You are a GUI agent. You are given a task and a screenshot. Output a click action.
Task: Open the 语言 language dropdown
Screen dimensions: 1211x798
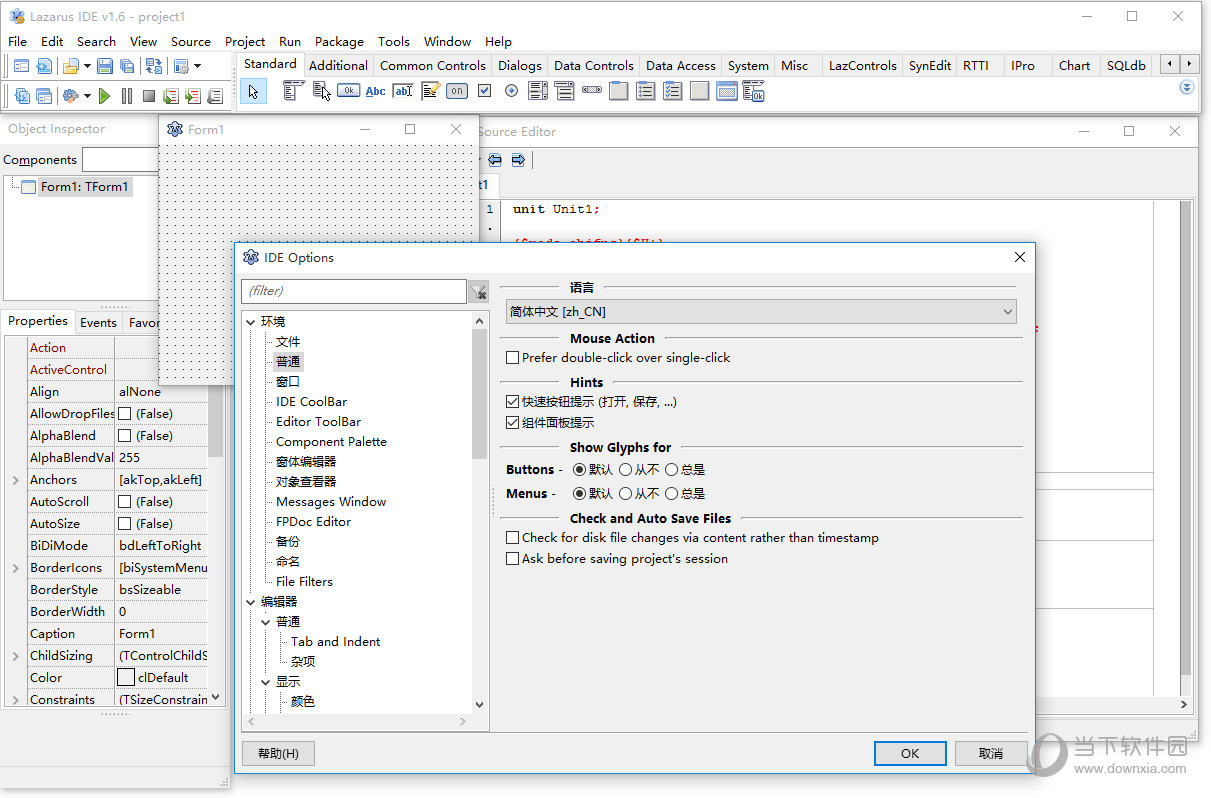pos(761,312)
